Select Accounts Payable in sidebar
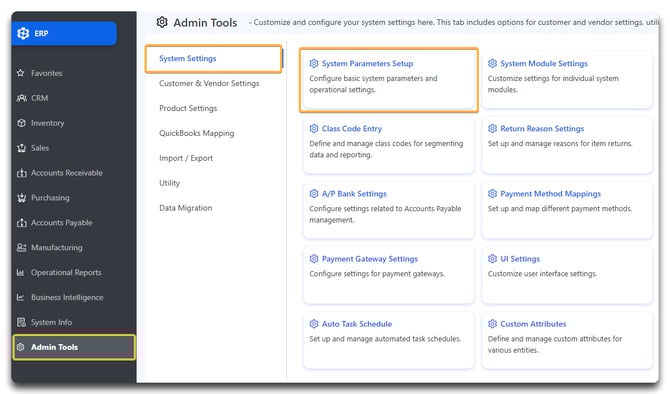Image resolution: width=670 pixels, height=394 pixels. click(62, 223)
